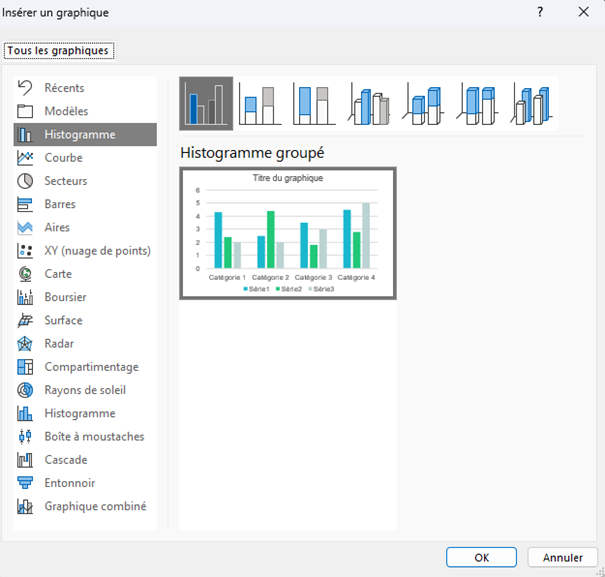
Task: Select the Cascade waterfall chart icon
Action: click(x=25, y=460)
